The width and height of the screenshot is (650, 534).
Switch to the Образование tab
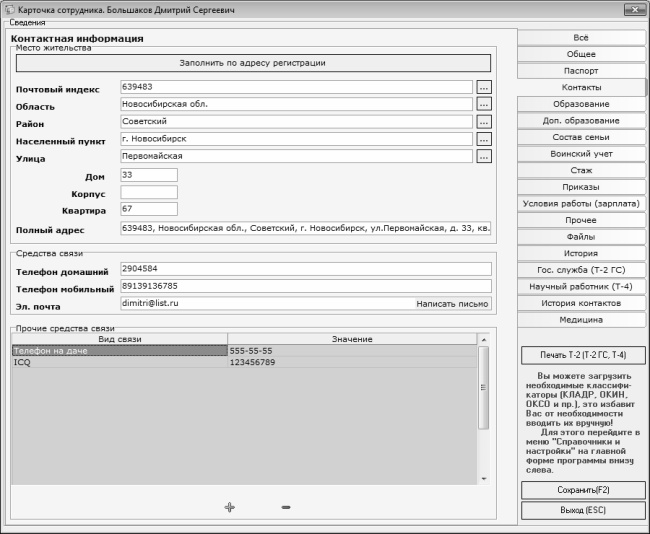pos(581,104)
